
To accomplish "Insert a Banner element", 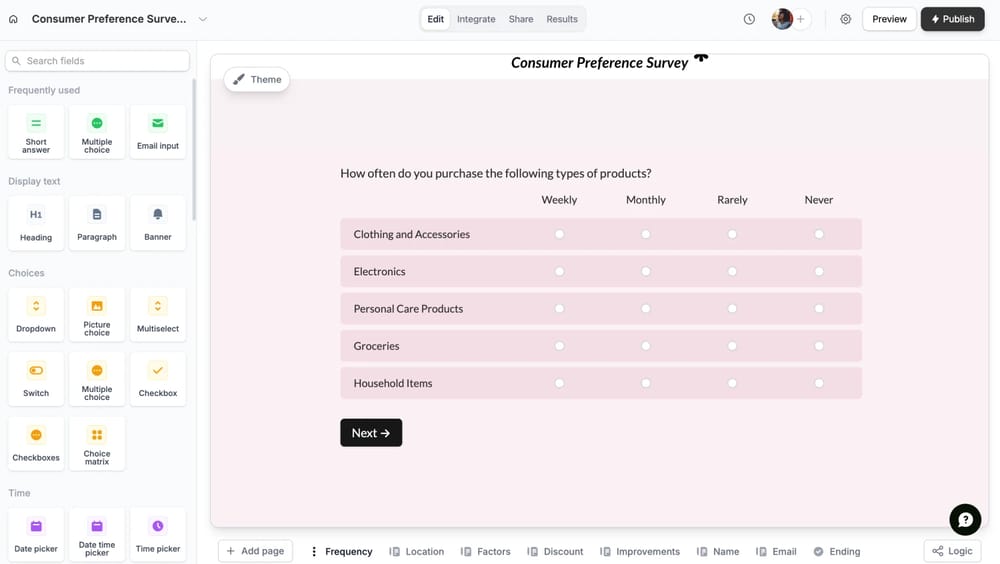I will coord(158,223).
